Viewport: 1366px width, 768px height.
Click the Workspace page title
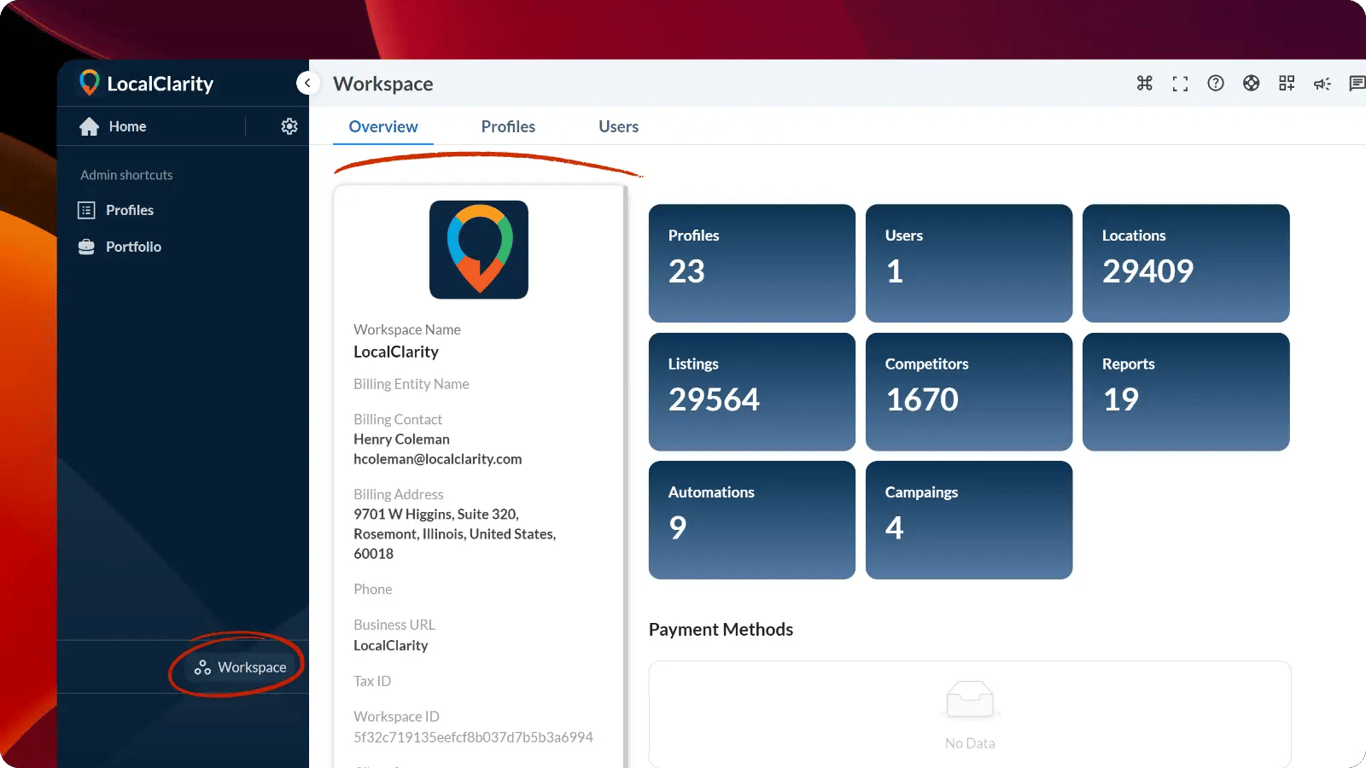(x=383, y=84)
